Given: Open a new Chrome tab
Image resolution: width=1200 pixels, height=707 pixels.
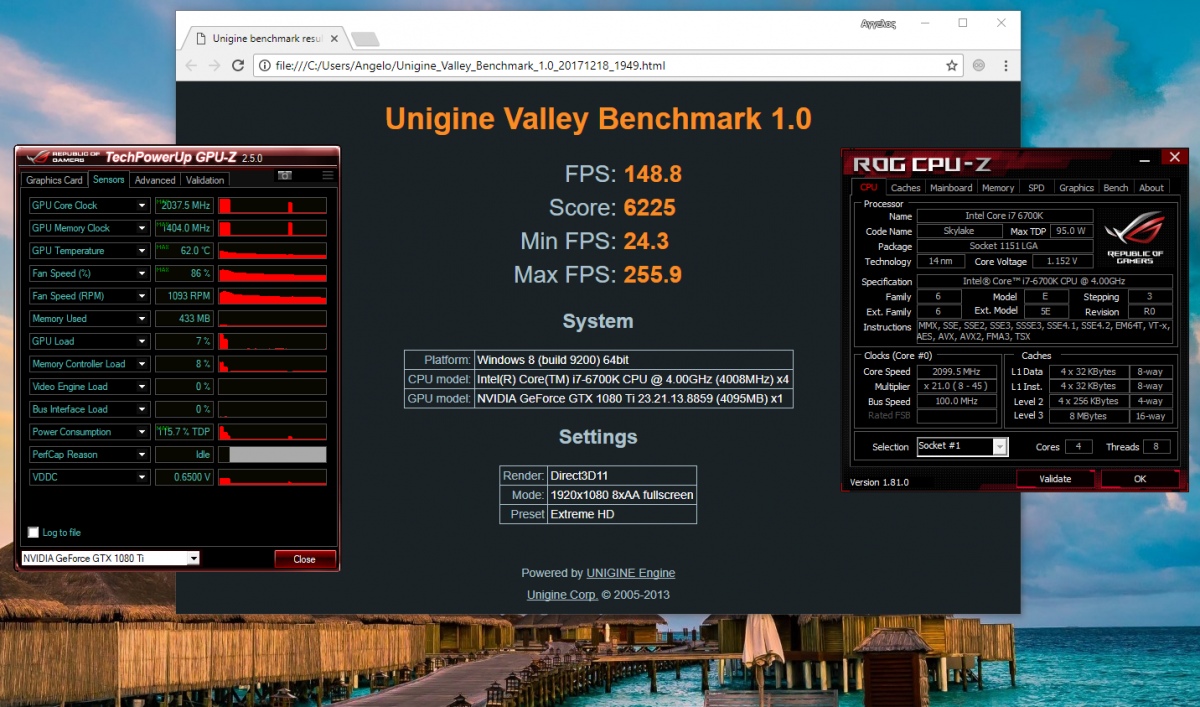Looking at the screenshot, I should coord(365,39).
